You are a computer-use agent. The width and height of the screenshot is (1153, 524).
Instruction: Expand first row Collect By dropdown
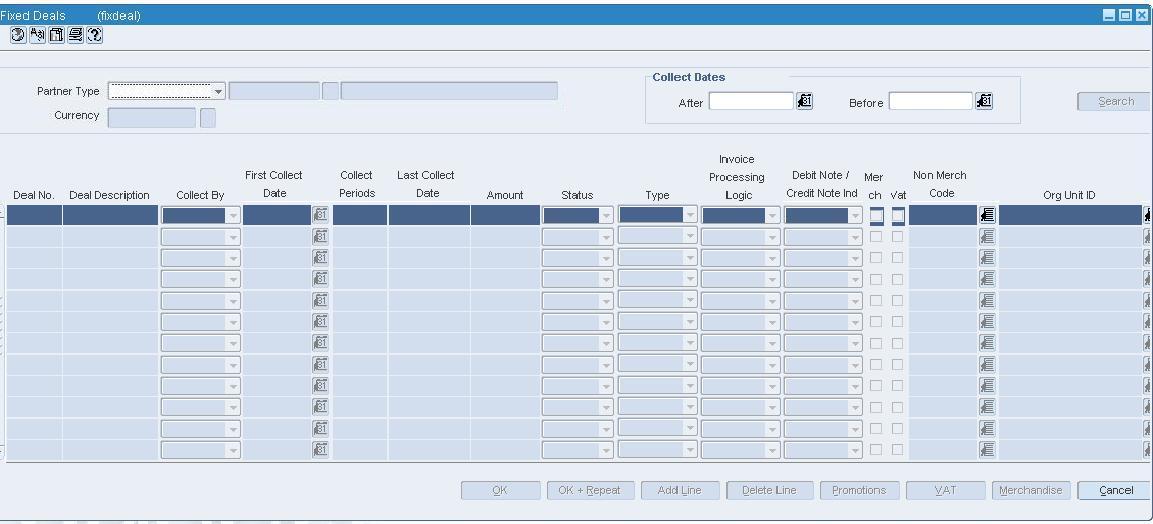pyautogui.click(x=233, y=215)
